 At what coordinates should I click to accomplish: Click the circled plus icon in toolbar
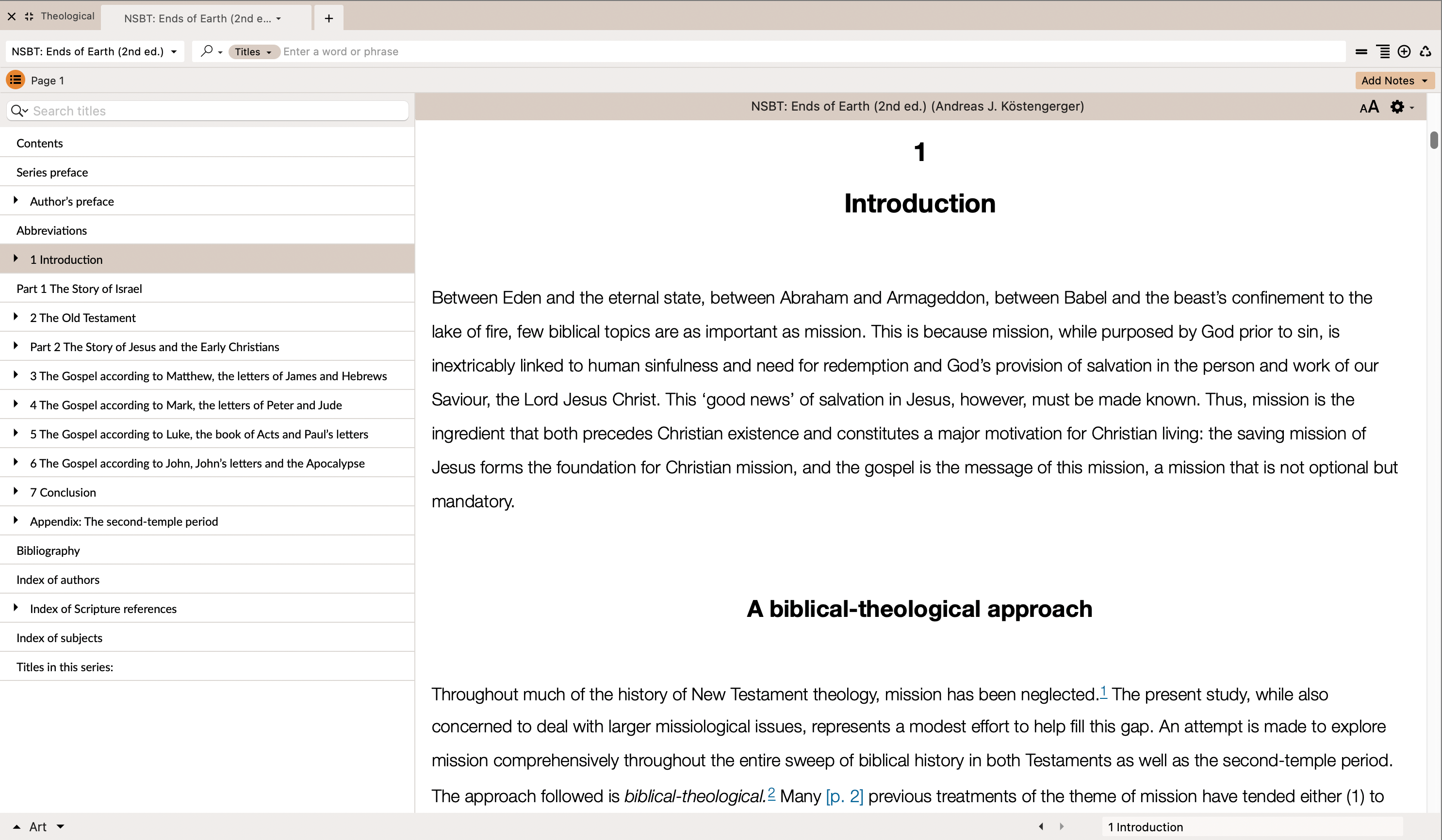pos(1404,51)
